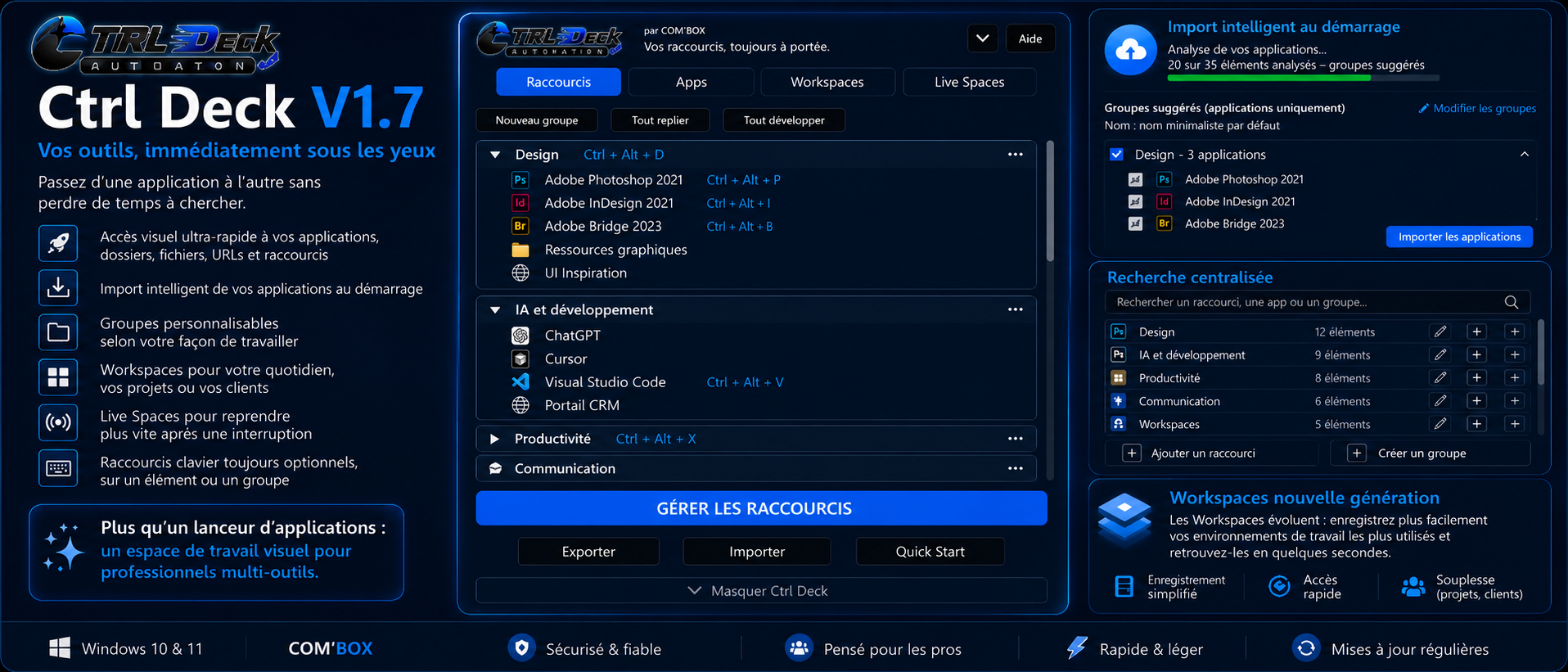Click the download icon beside Import intelligent feature
Screen dimensions: 1568x672
(x=58, y=288)
